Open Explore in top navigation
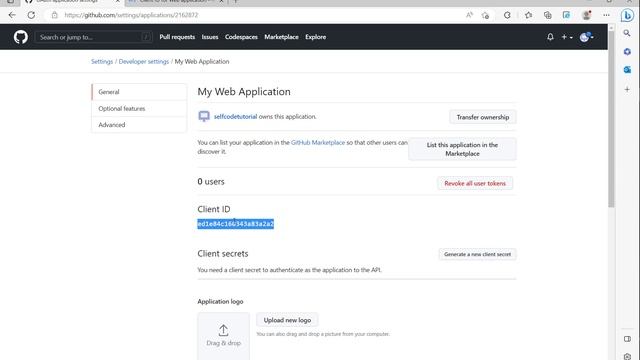640x360 pixels. (x=316, y=37)
